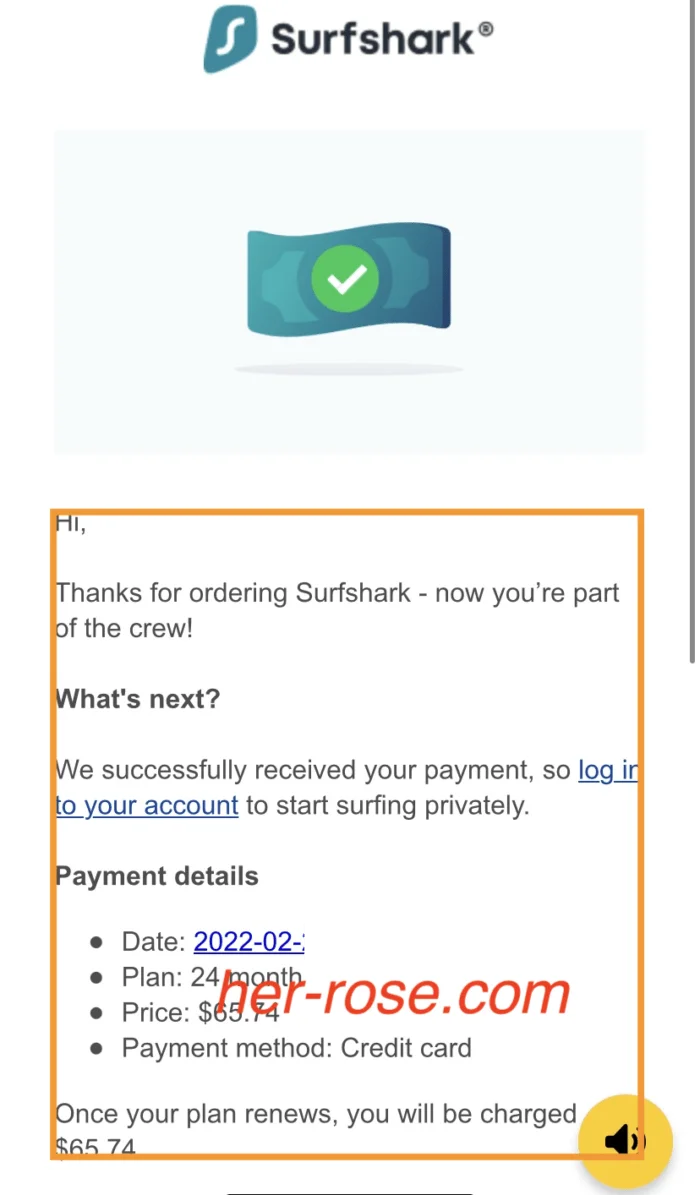Click the page scrollbar on right edge
Screen dimensions: 700x1195
[x=691, y=330]
